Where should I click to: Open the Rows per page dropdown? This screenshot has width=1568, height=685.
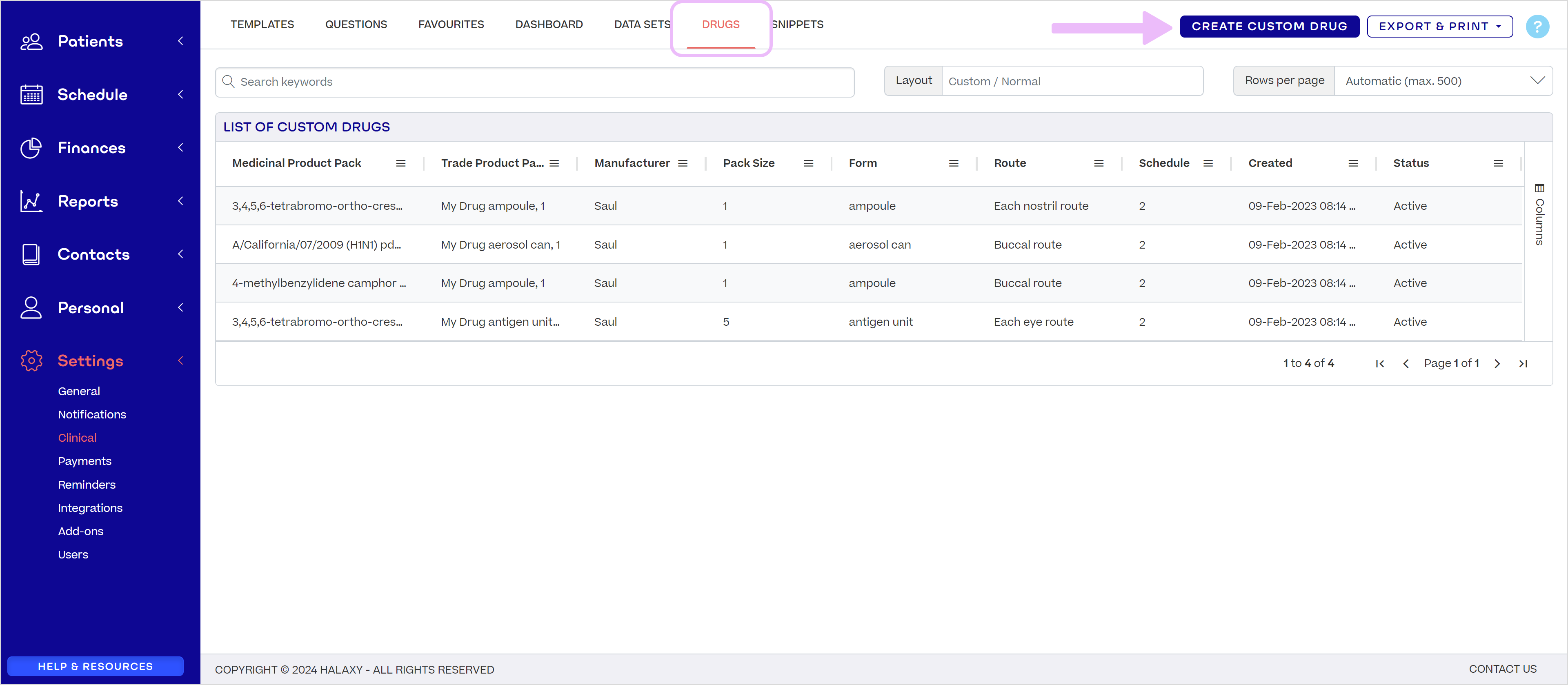click(1443, 81)
